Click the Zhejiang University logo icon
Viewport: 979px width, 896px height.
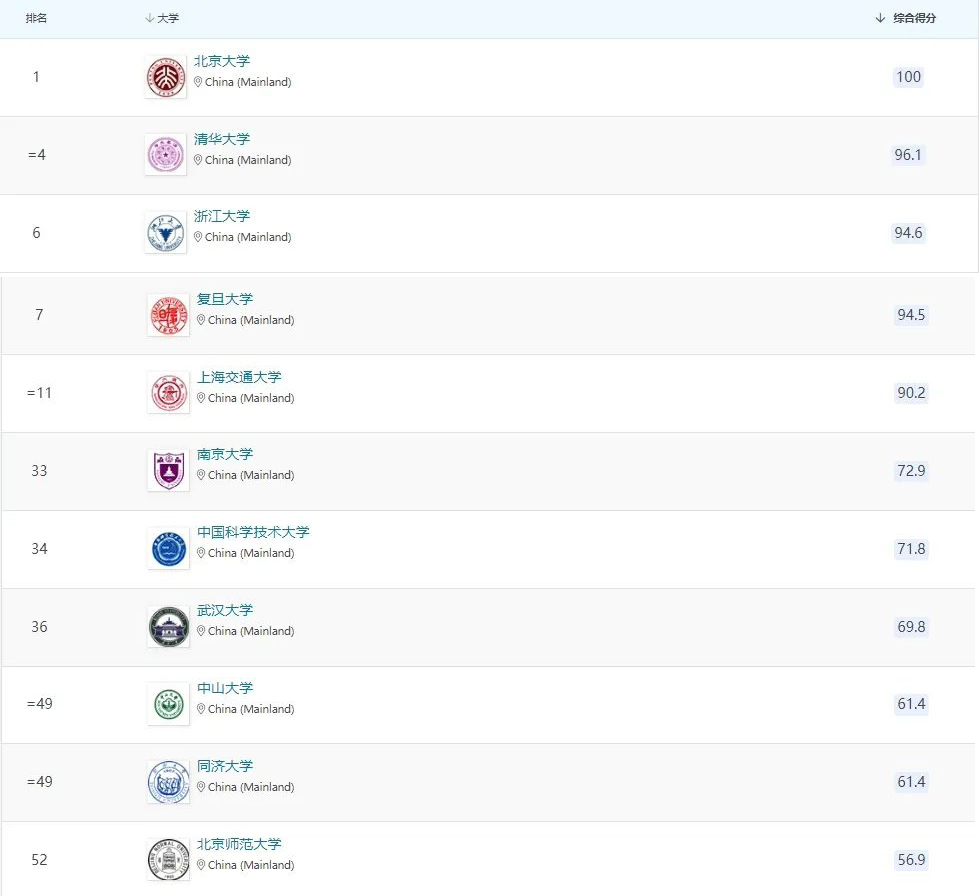pos(165,233)
